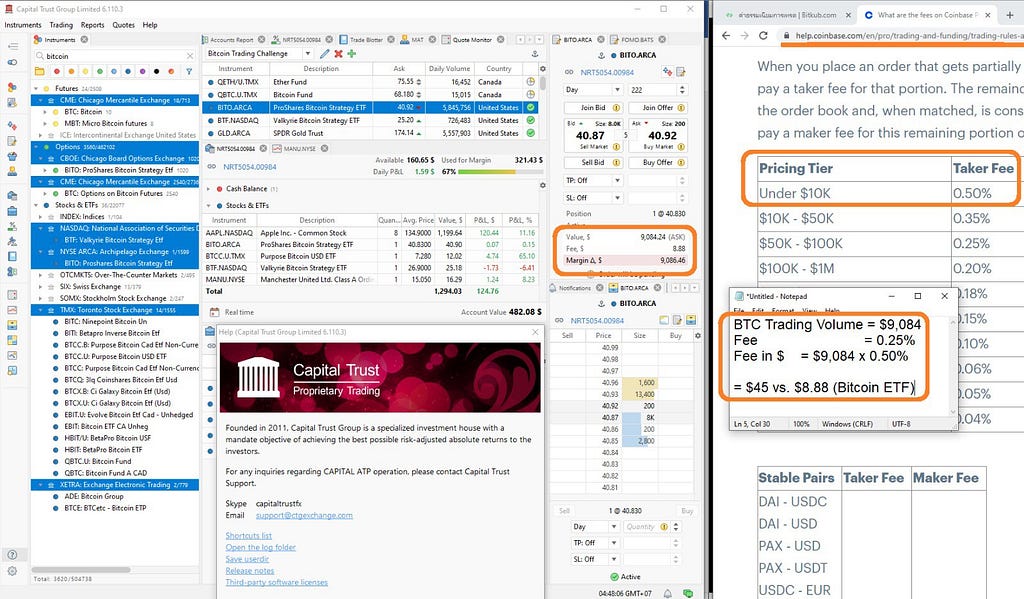
Task: Open the settings gear icon at the bottom of the left sidebar
Action: (x=12, y=571)
